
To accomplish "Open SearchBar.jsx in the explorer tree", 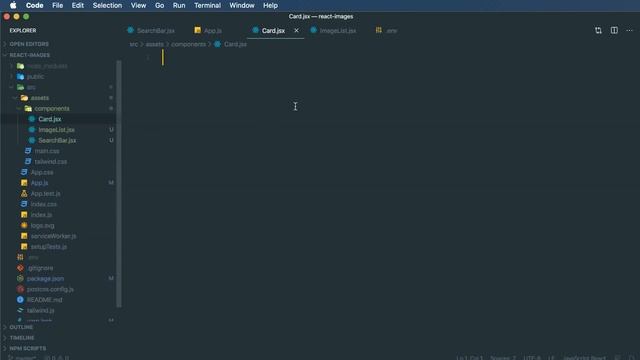I will [x=57, y=140].
